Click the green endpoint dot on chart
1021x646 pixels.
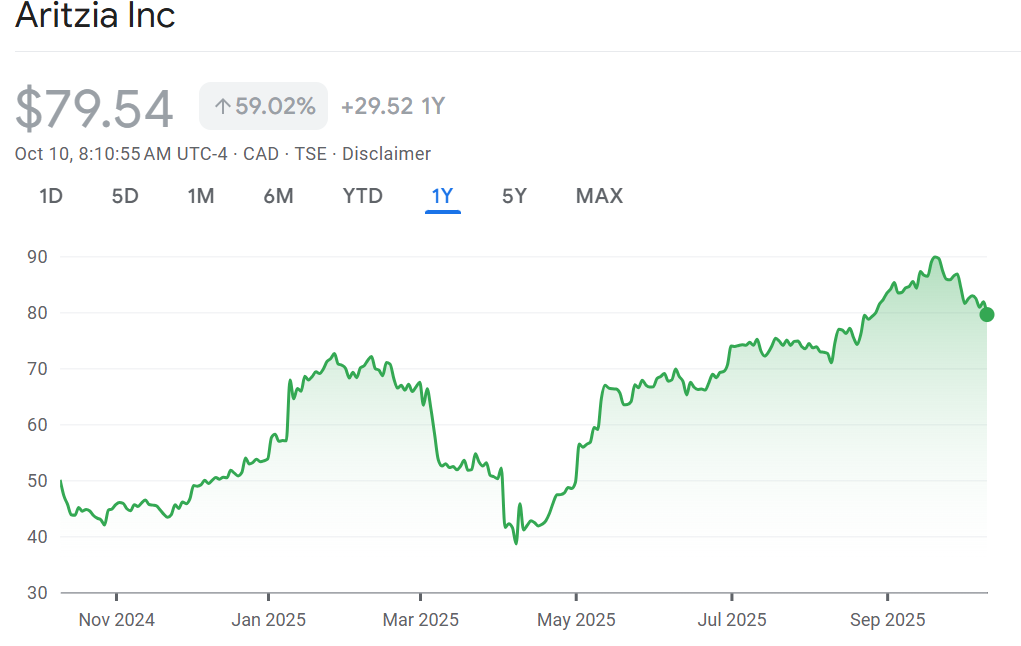point(987,315)
